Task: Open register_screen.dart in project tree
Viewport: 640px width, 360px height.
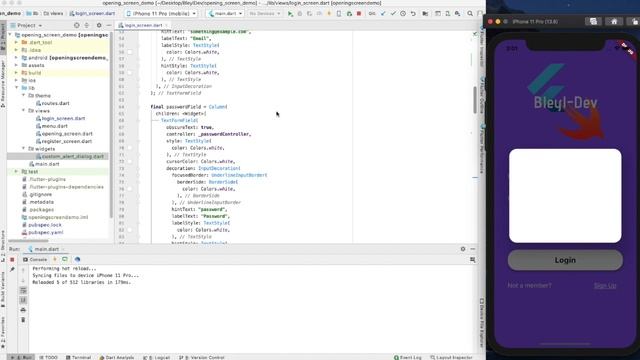Action: (x=64, y=141)
